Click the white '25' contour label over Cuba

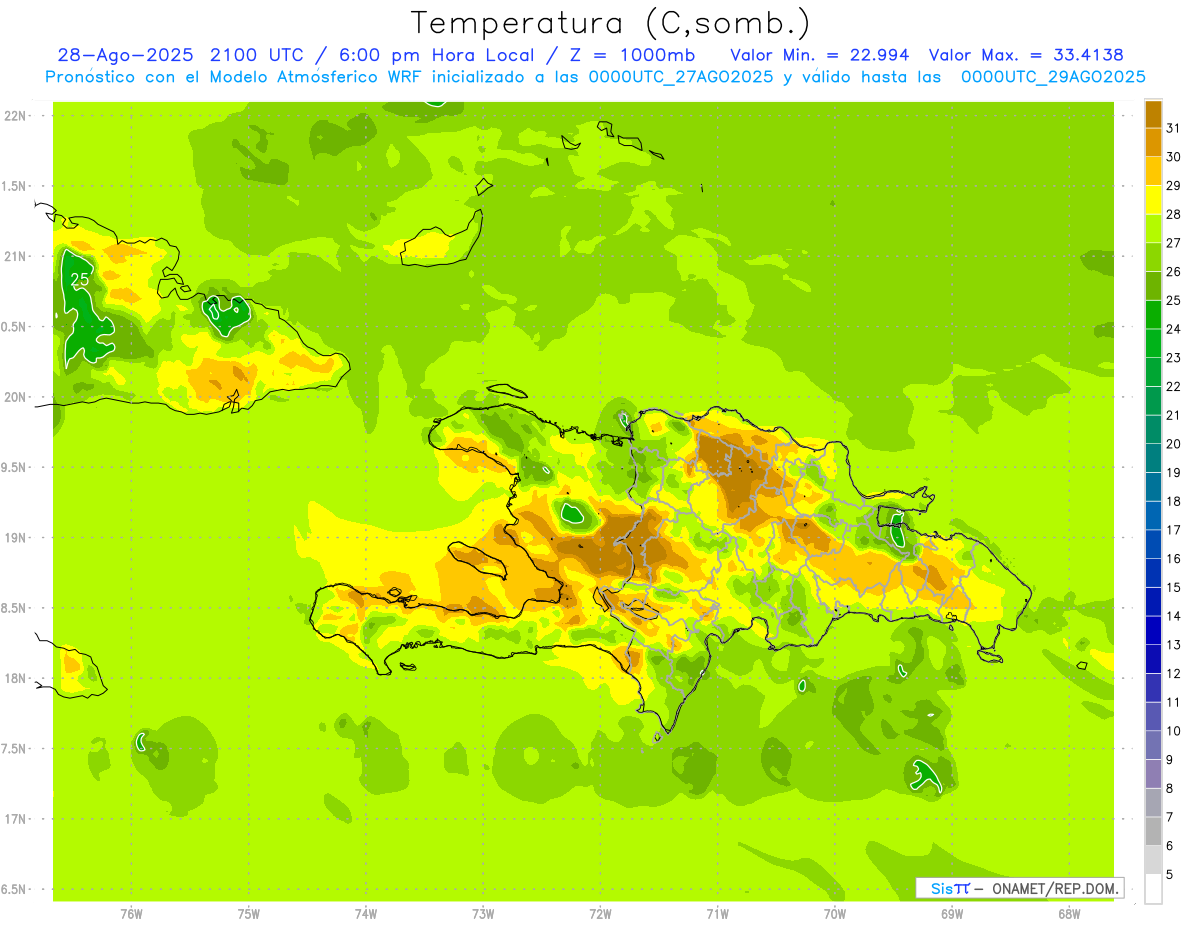pyautogui.click(x=79, y=280)
